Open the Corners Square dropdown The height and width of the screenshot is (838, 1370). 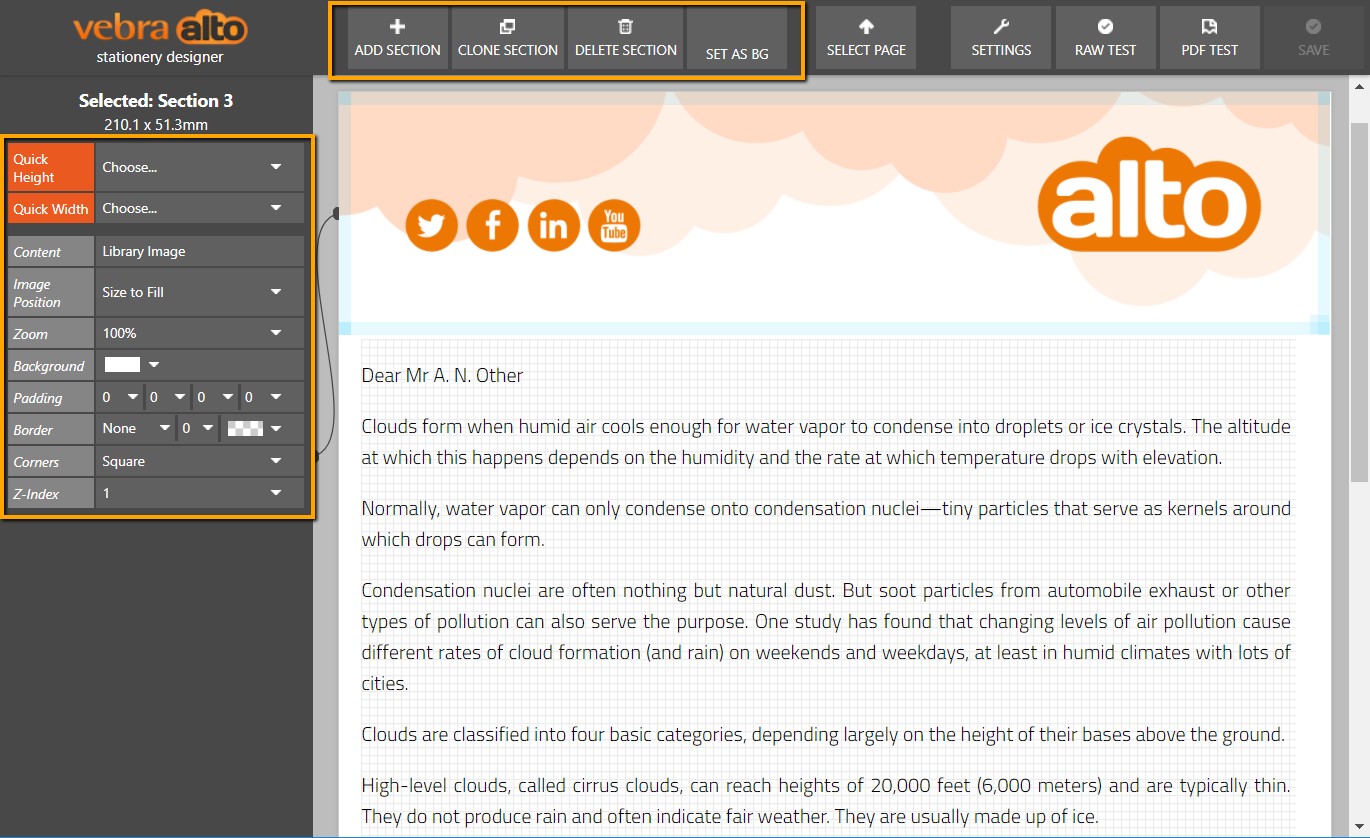click(x=199, y=461)
